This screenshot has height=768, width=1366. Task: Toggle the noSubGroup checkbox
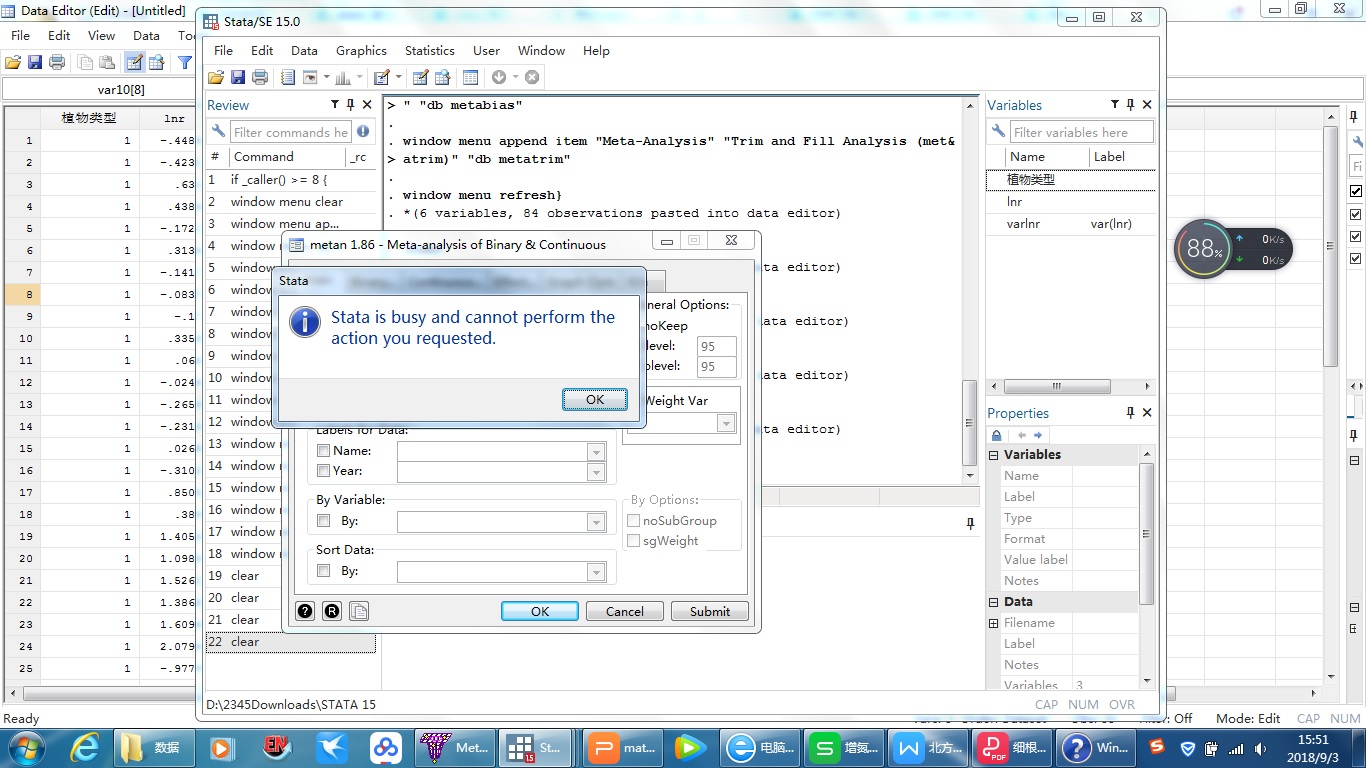[633, 521]
